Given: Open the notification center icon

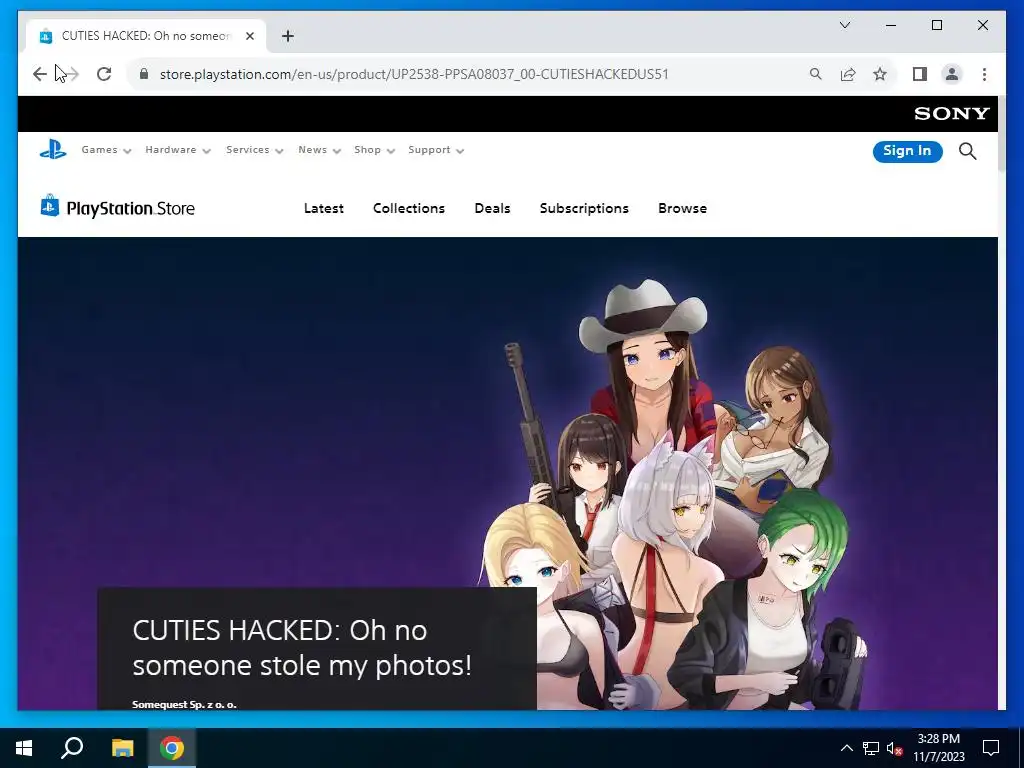Looking at the screenshot, I should pyautogui.click(x=991, y=748).
